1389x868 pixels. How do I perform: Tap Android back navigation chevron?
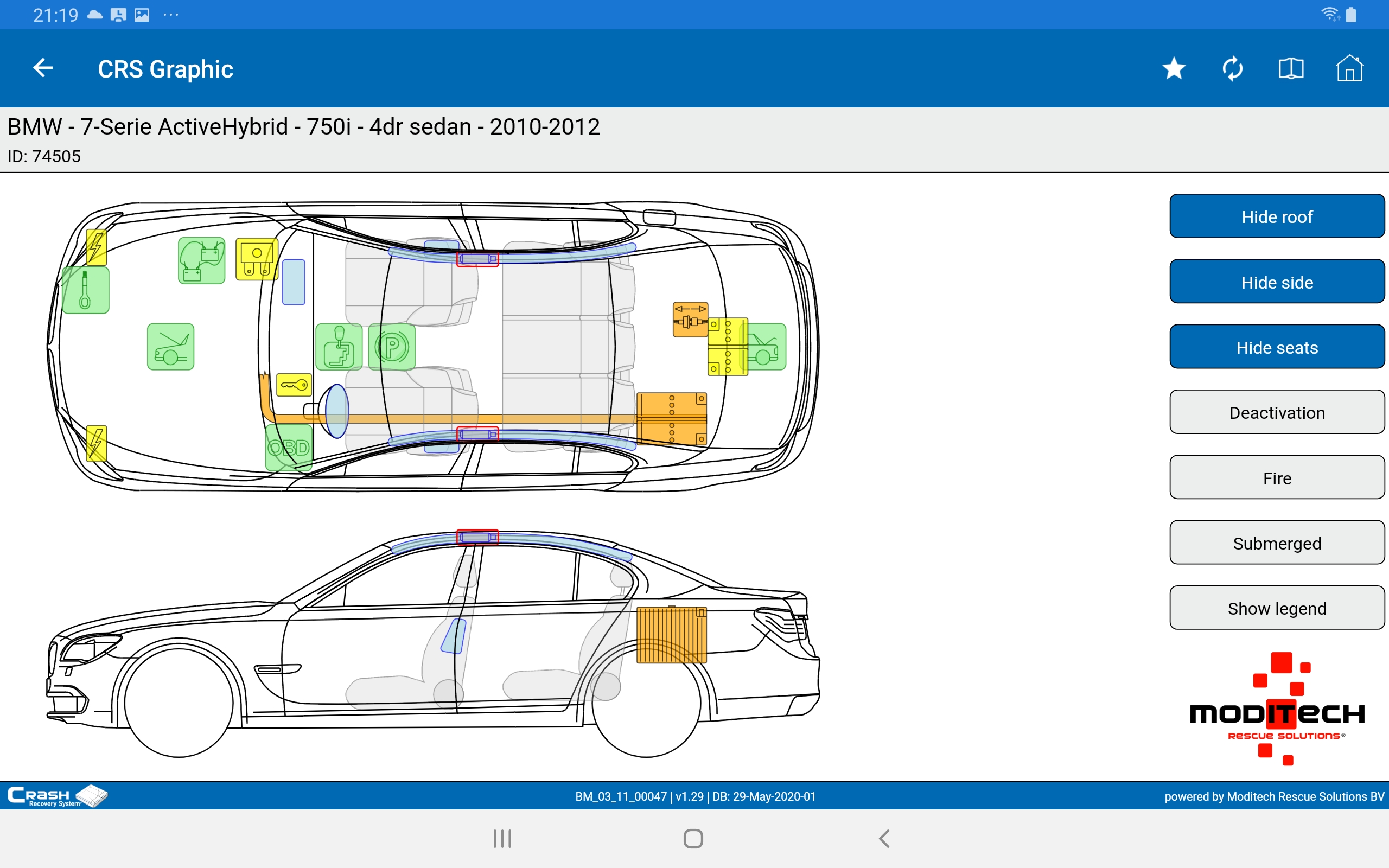click(x=884, y=839)
